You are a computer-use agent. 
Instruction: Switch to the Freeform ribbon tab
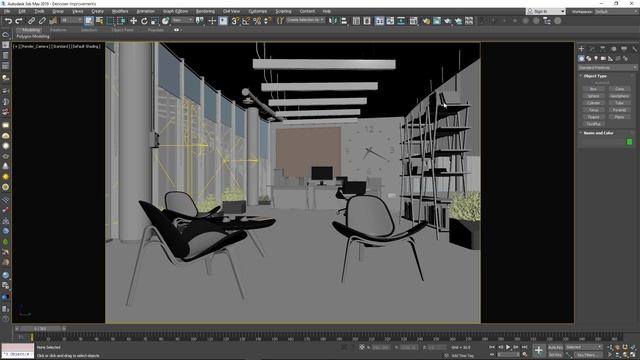click(x=58, y=30)
